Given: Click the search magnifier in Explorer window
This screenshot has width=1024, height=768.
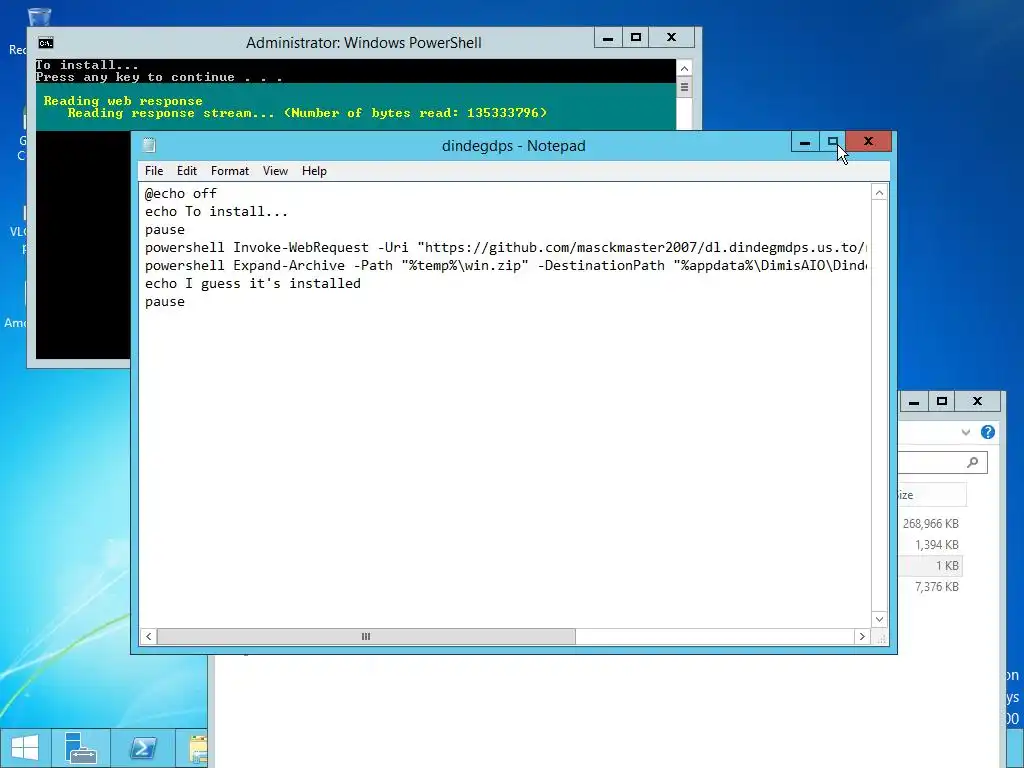Looking at the screenshot, I should tap(972, 462).
